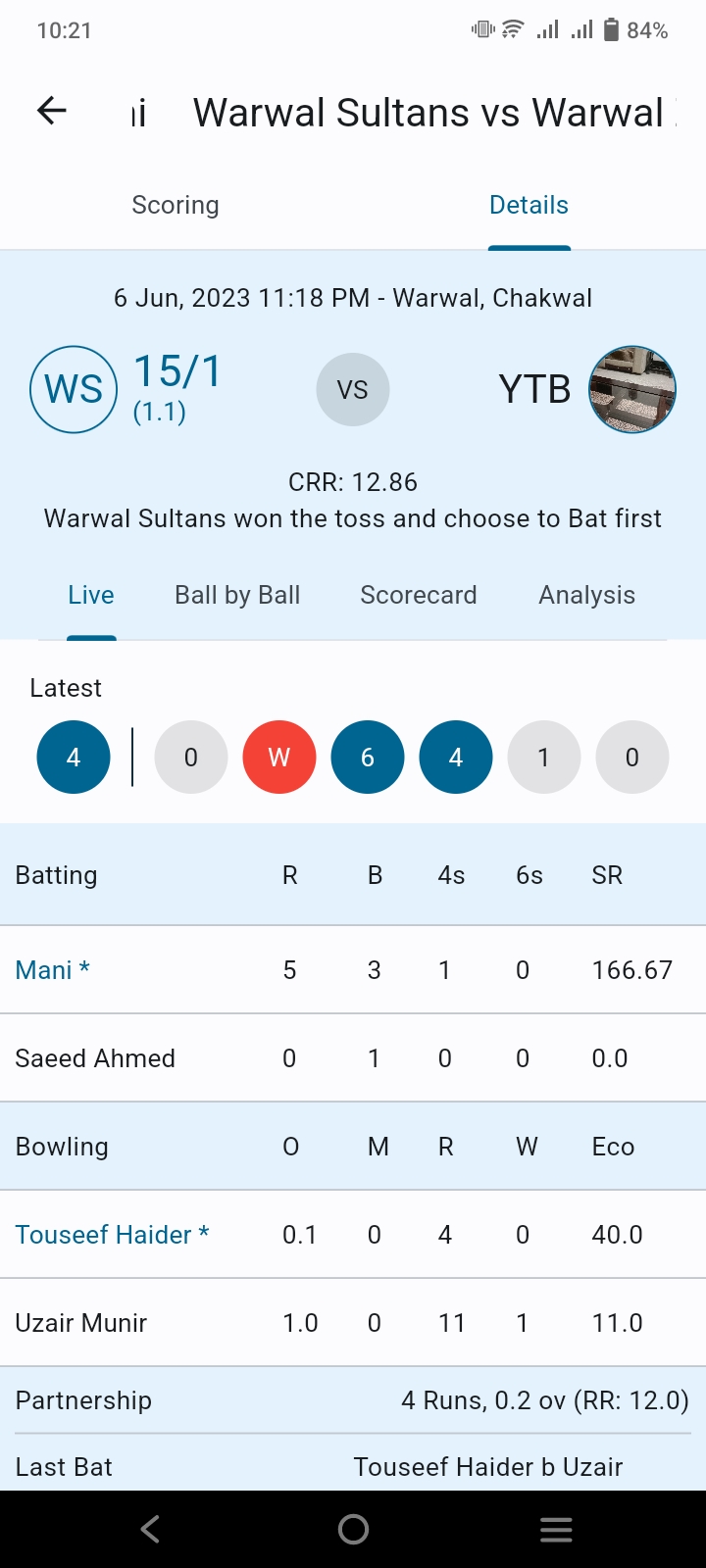Select the Live tab
The height and width of the screenshot is (1568, 706).
coord(91,595)
